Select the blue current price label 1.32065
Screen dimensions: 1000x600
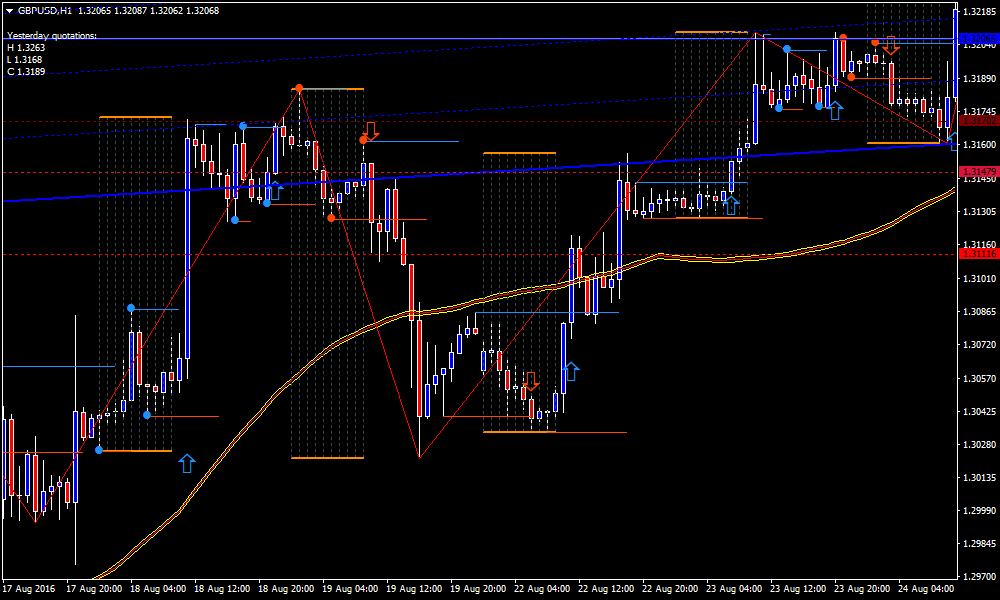pos(977,39)
